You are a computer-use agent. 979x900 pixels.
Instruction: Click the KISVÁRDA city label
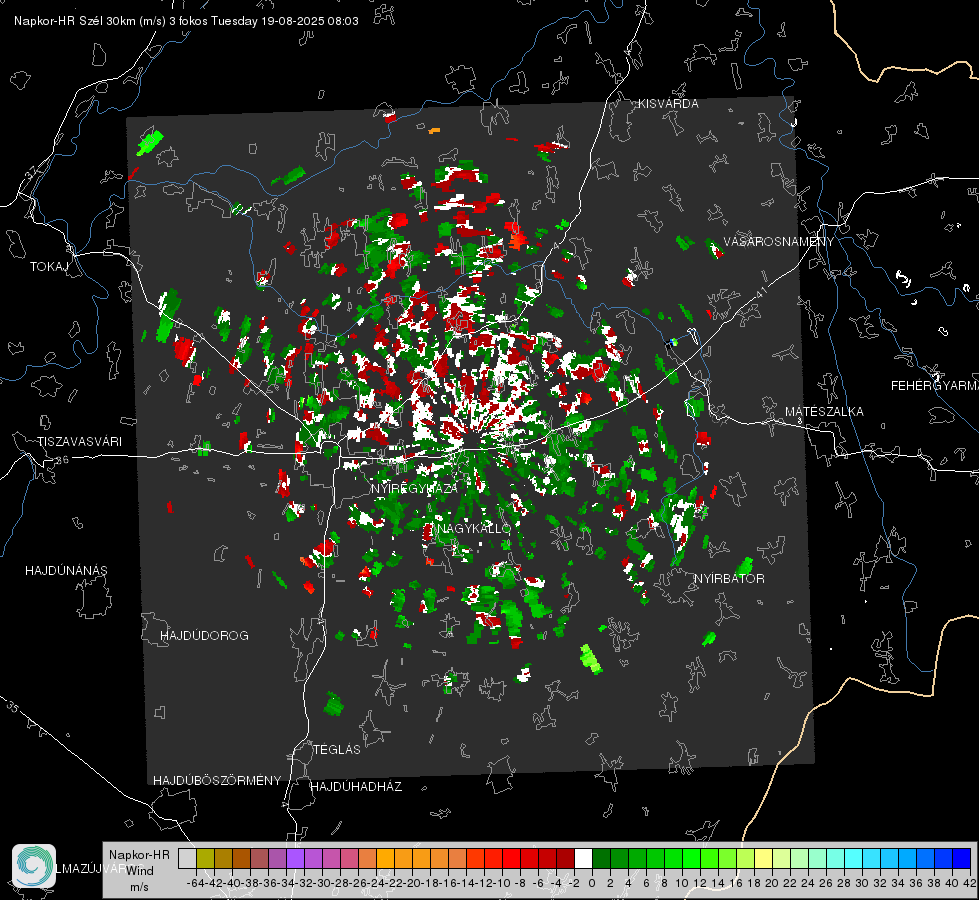668,104
